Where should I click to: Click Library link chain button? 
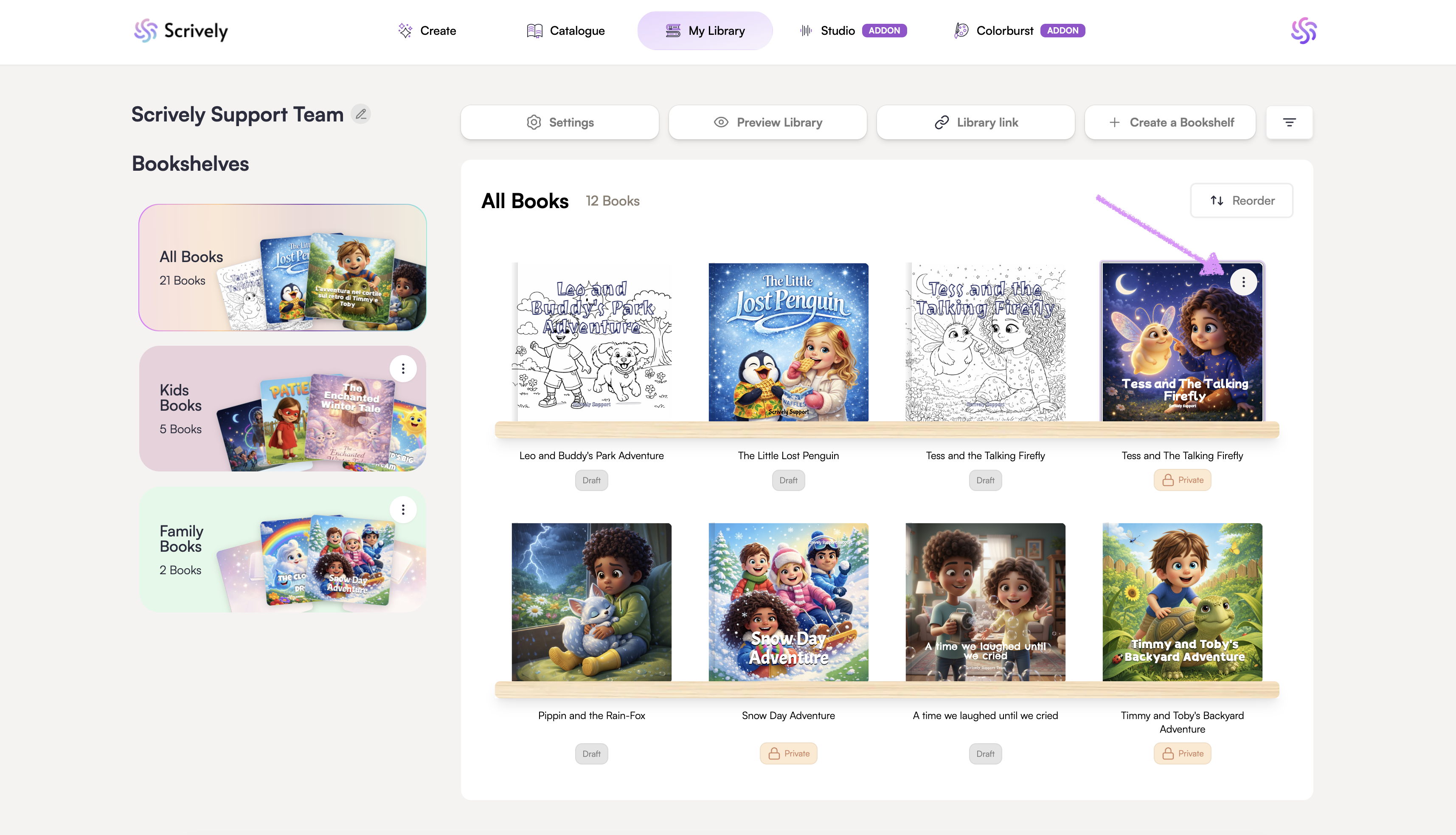click(975, 122)
